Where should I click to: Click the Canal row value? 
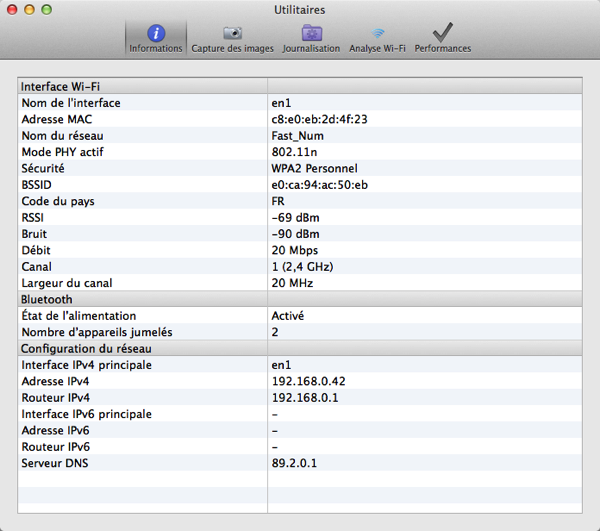pyautogui.click(x=302, y=266)
